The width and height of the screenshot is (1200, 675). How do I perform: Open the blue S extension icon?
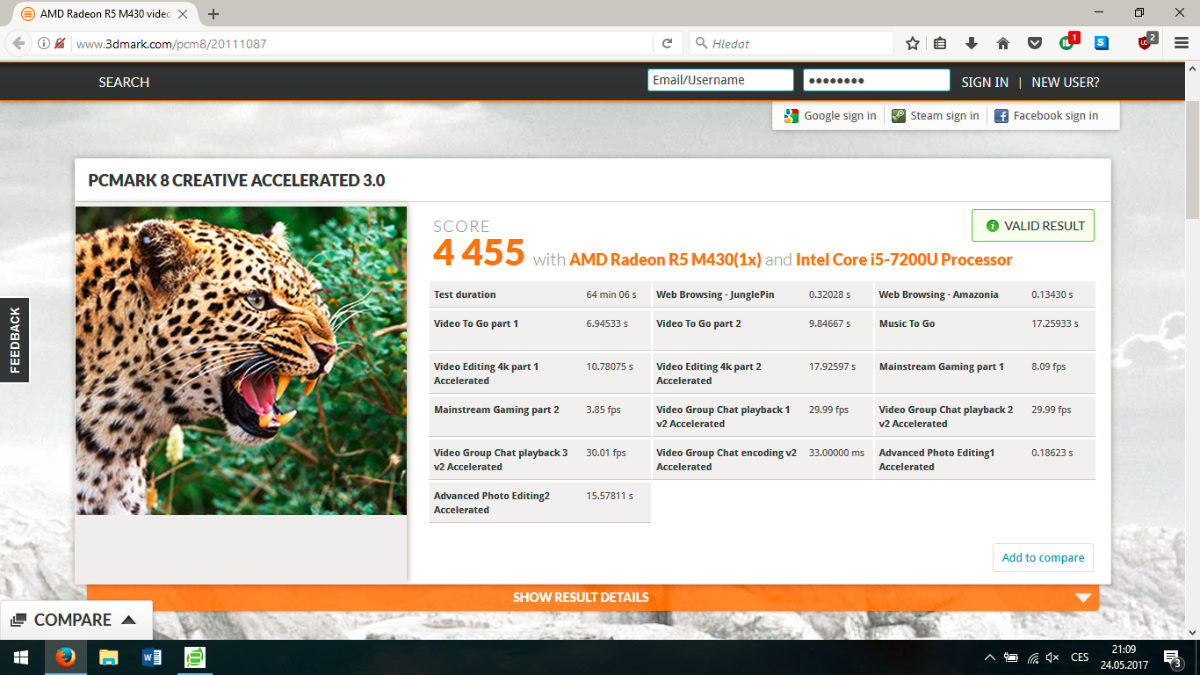tap(1101, 43)
